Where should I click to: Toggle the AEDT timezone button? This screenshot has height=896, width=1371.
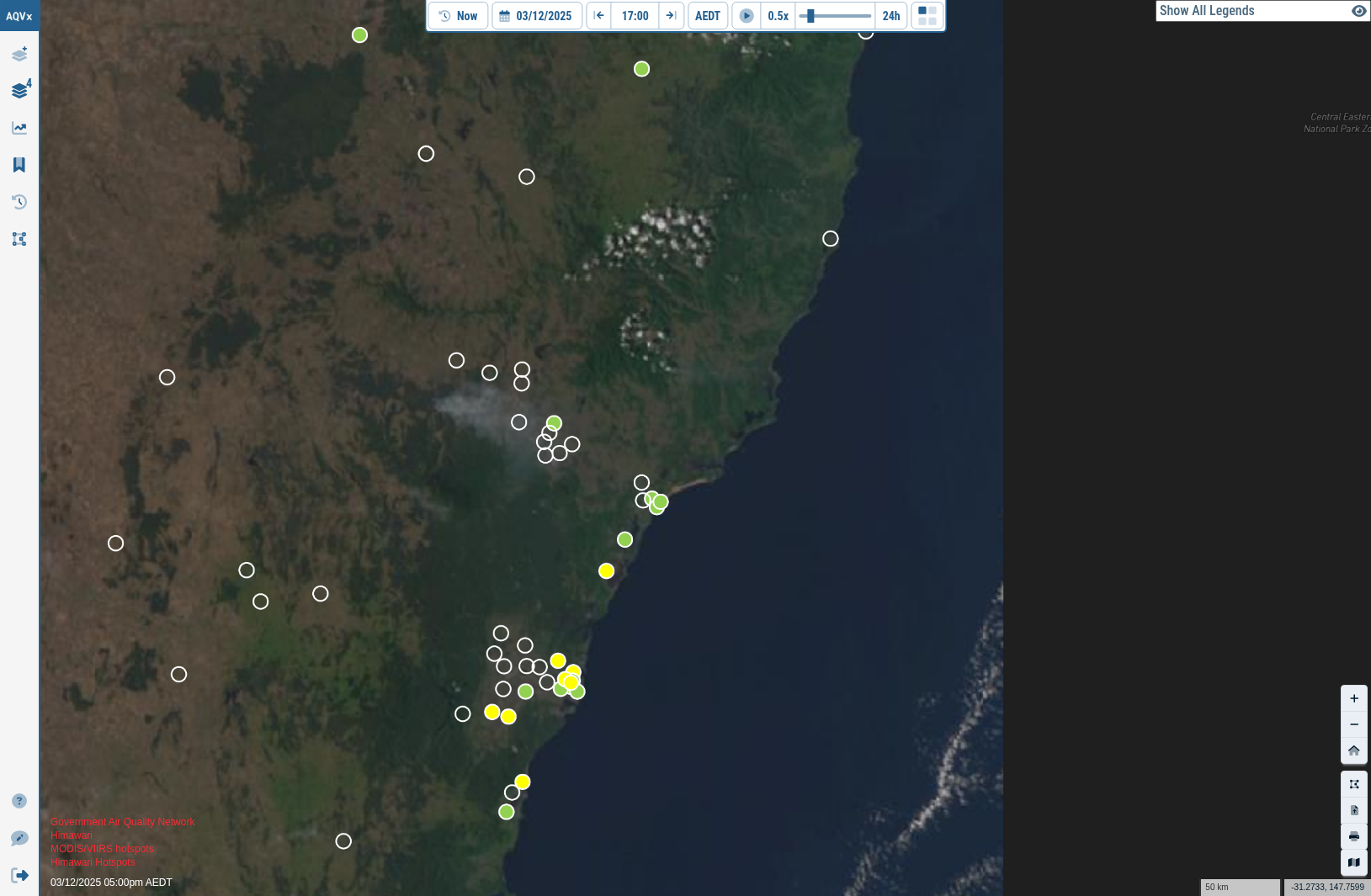[708, 16]
